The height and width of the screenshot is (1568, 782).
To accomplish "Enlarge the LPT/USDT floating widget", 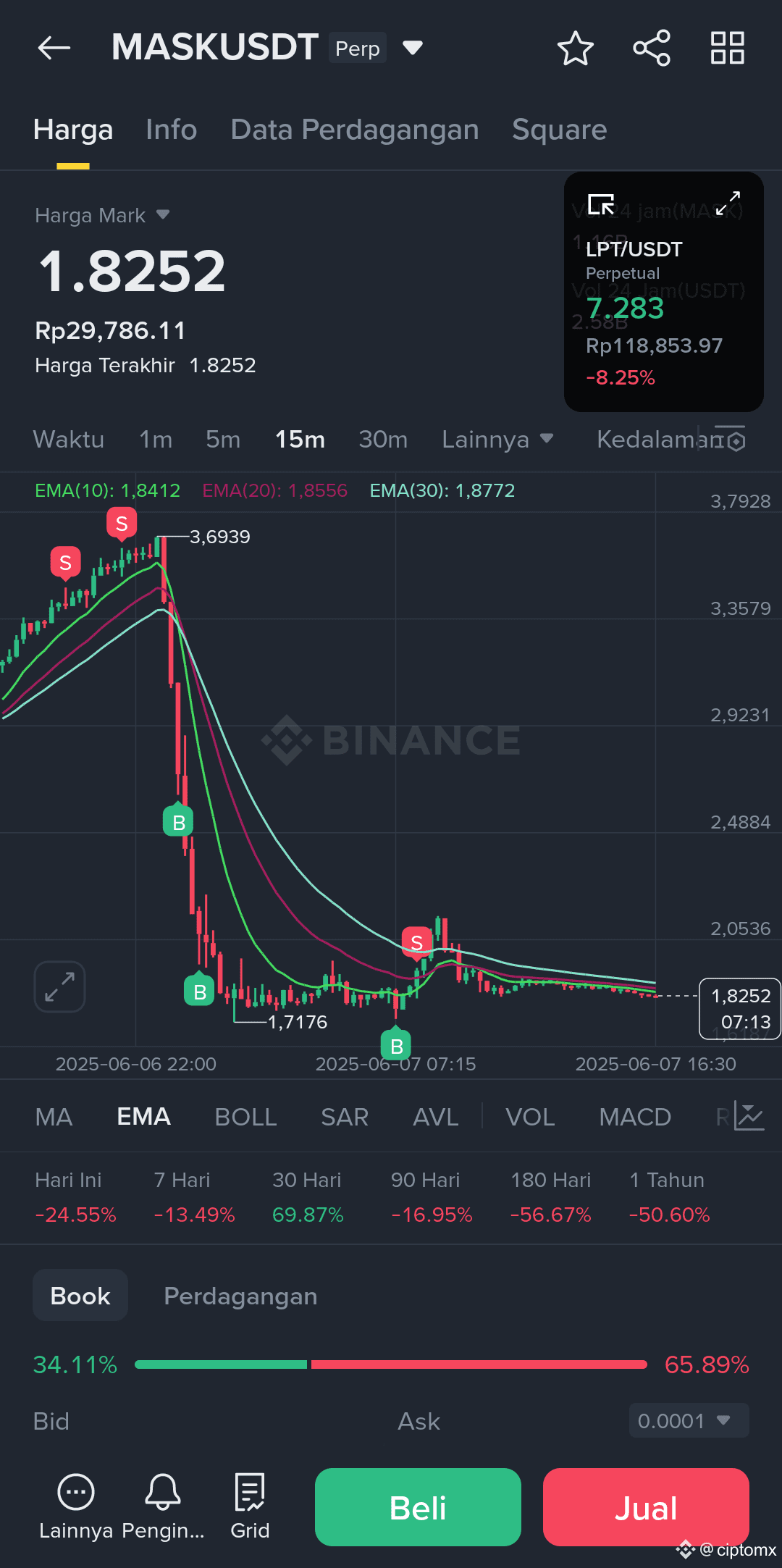I will click(x=728, y=204).
